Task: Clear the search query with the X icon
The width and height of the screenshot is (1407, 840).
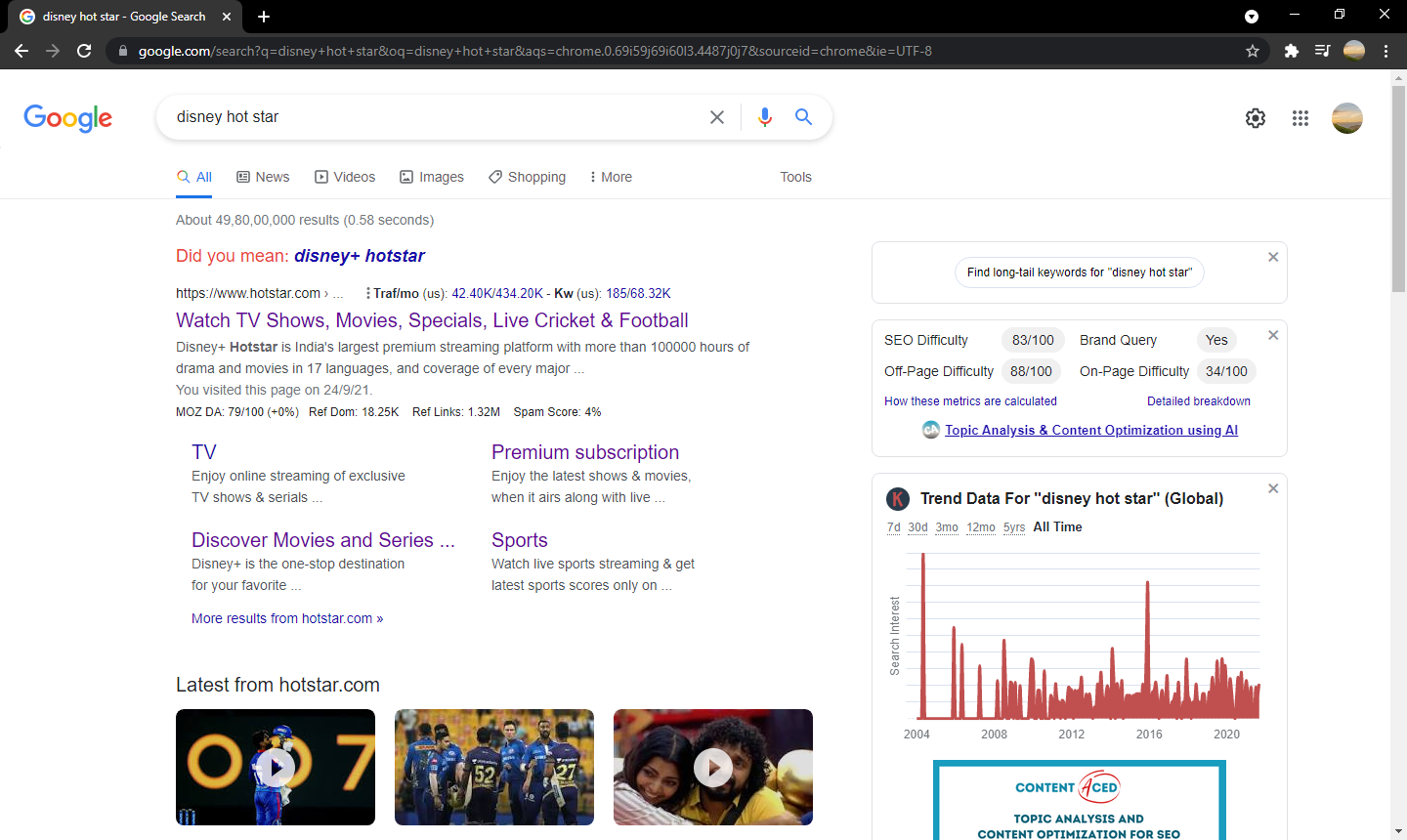Action: pyautogui.click(x=717, y=117)
